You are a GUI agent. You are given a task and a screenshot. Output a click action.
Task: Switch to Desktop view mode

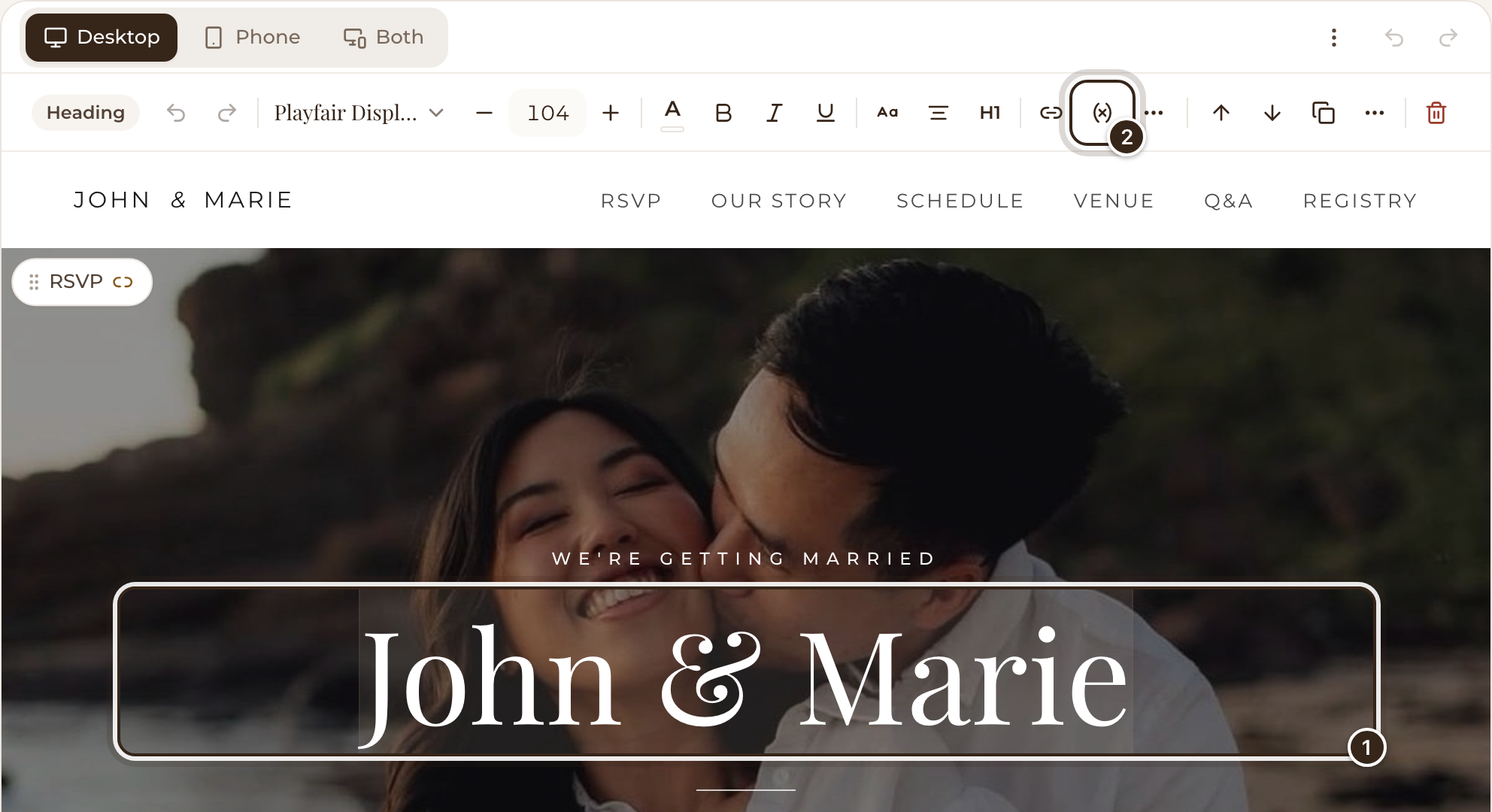pyautogui.click(x=102, y=37)
